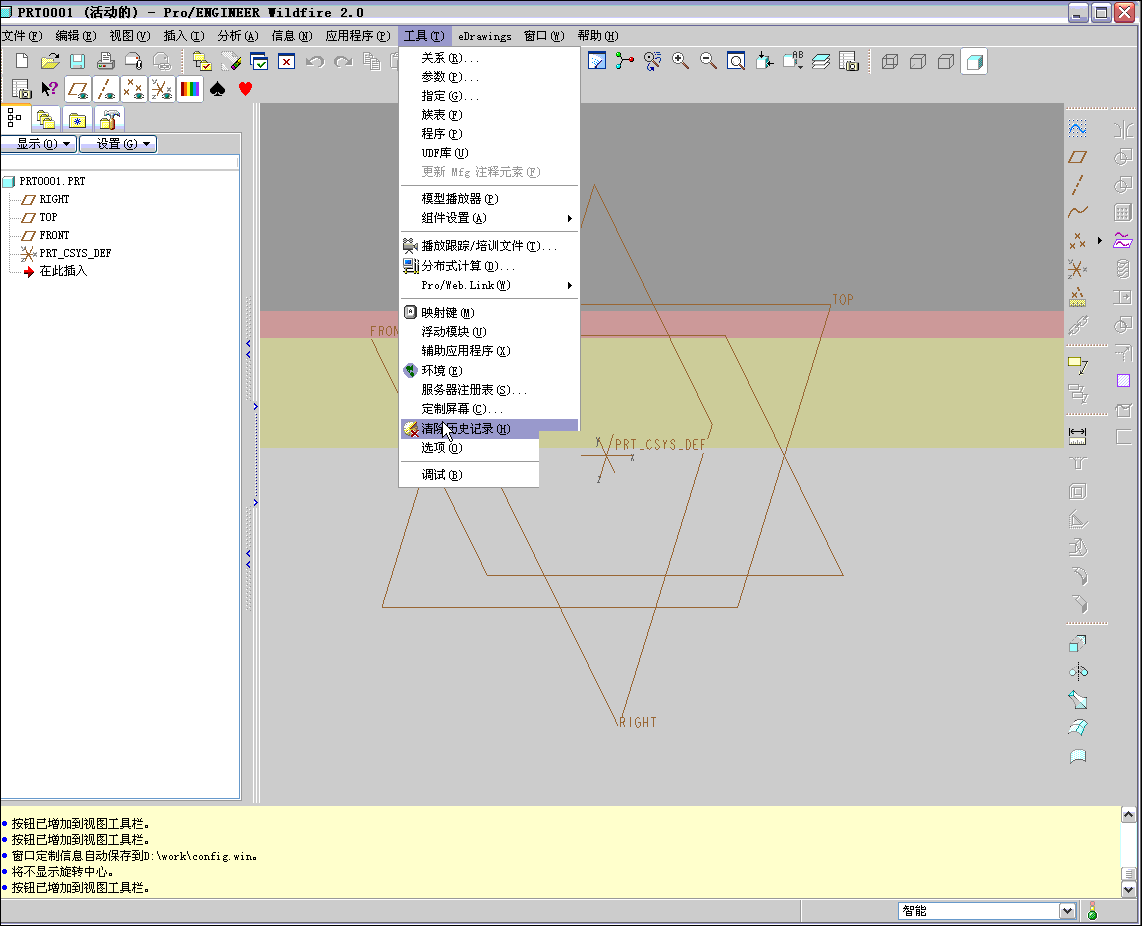
Task: Toggle datum planes display
Action: pyautogui.click(x=78, y=89)
